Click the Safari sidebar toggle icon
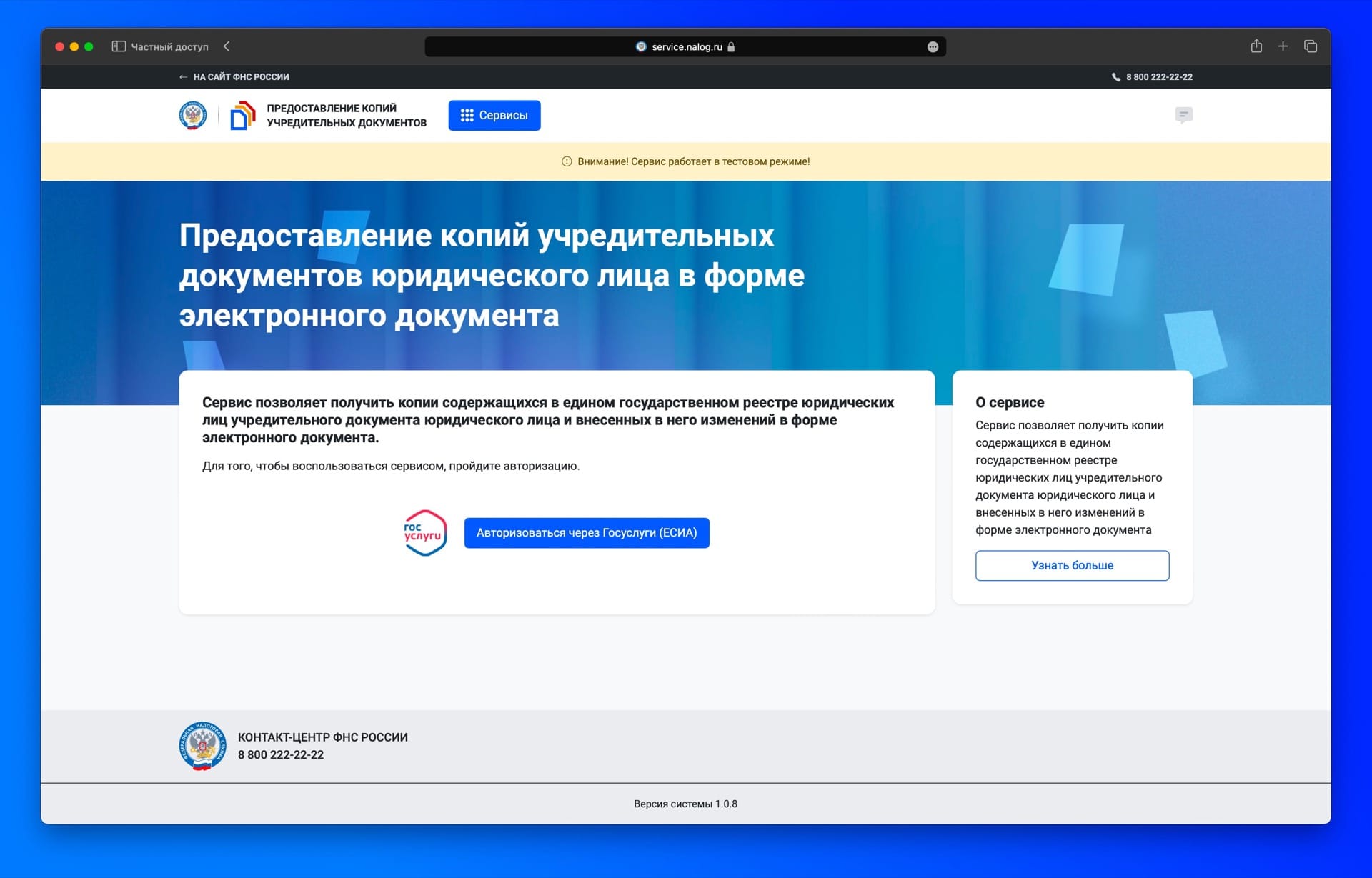This screenshot has width=1372, height=878. pyautogui.click(x=119, y=46)
